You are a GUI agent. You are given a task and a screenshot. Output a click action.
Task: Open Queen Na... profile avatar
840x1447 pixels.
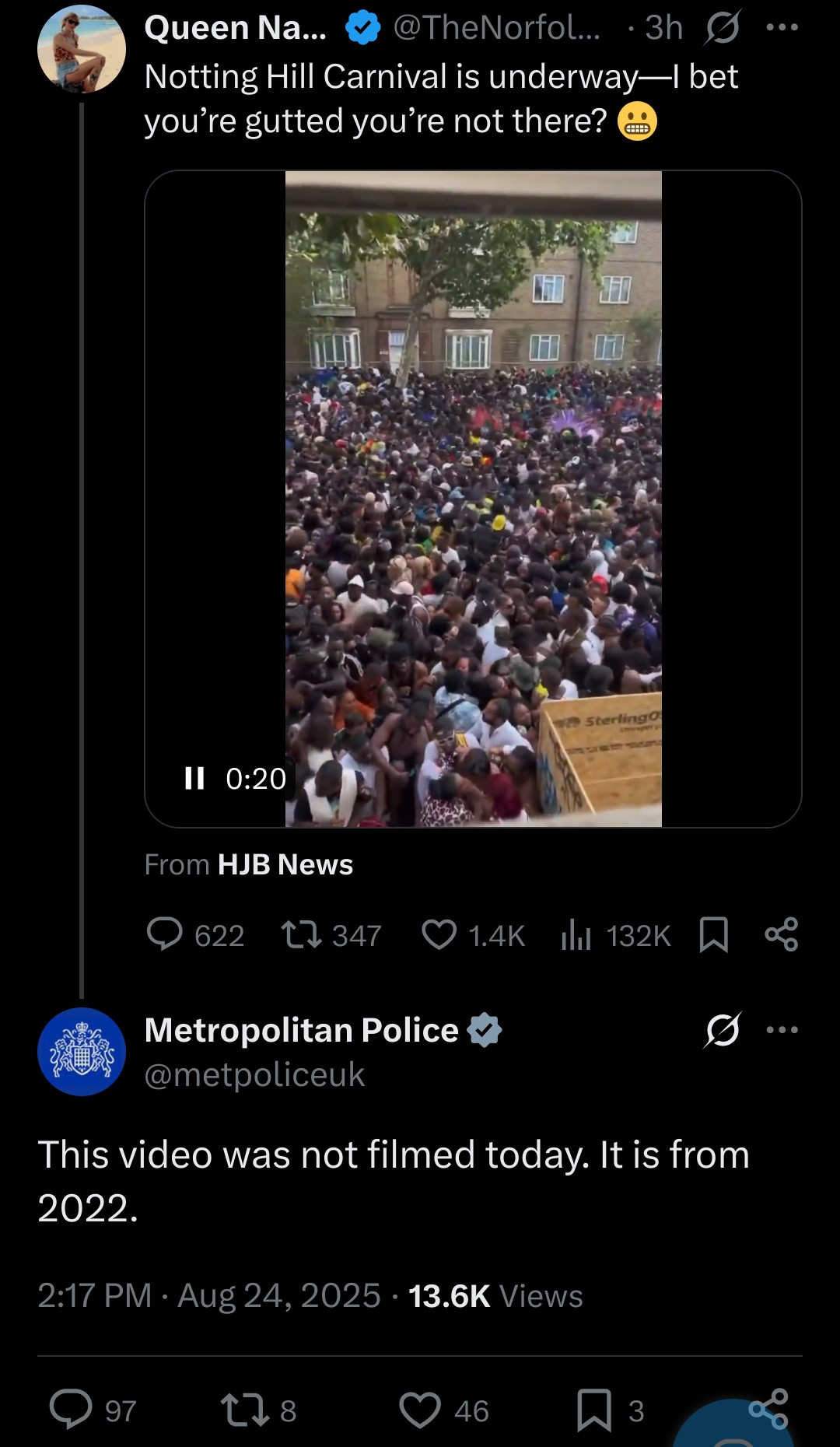[81, 49]
